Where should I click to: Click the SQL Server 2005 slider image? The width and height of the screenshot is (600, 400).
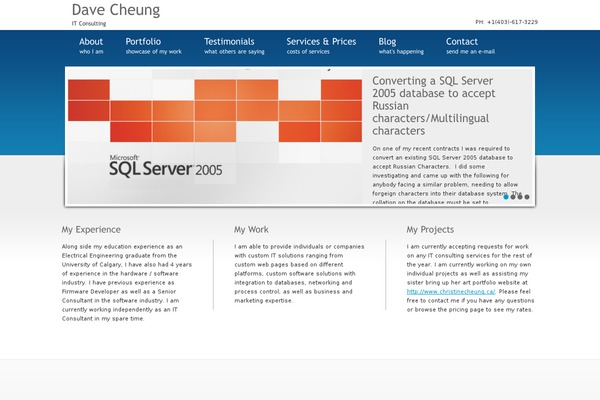pyautogui.click(x=215, y=136)
